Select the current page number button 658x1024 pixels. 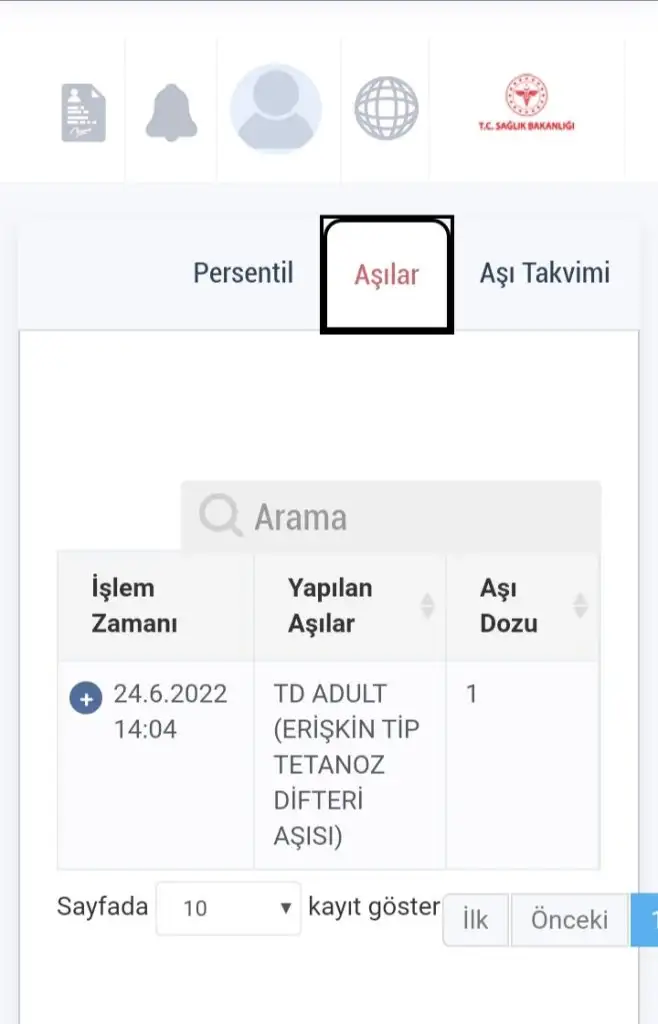[x=645, y=920]
